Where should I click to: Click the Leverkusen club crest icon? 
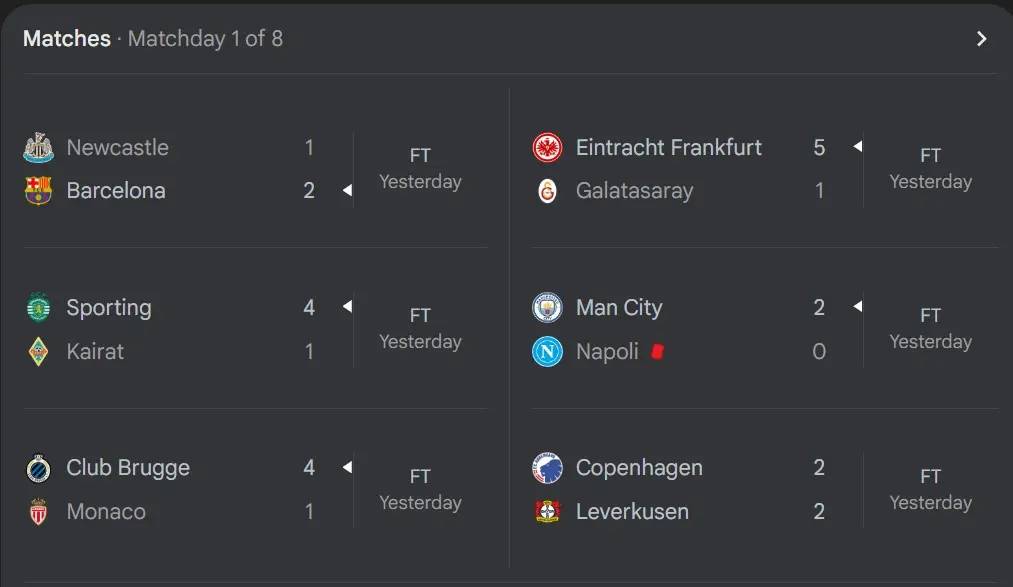[547, 512]
